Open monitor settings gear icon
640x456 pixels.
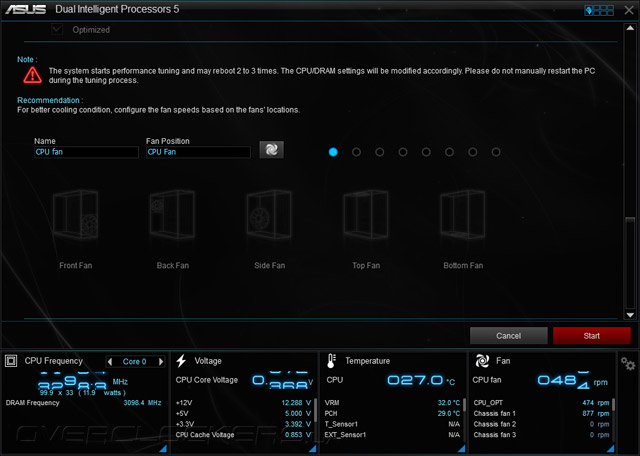pyautogui.click(x=628, y=363)
